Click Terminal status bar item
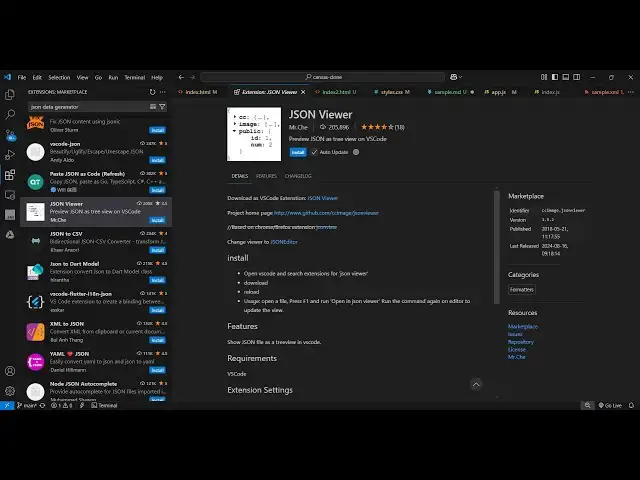Image resolution: width=640 pixels, height=480 pixels. click(104, 405)
